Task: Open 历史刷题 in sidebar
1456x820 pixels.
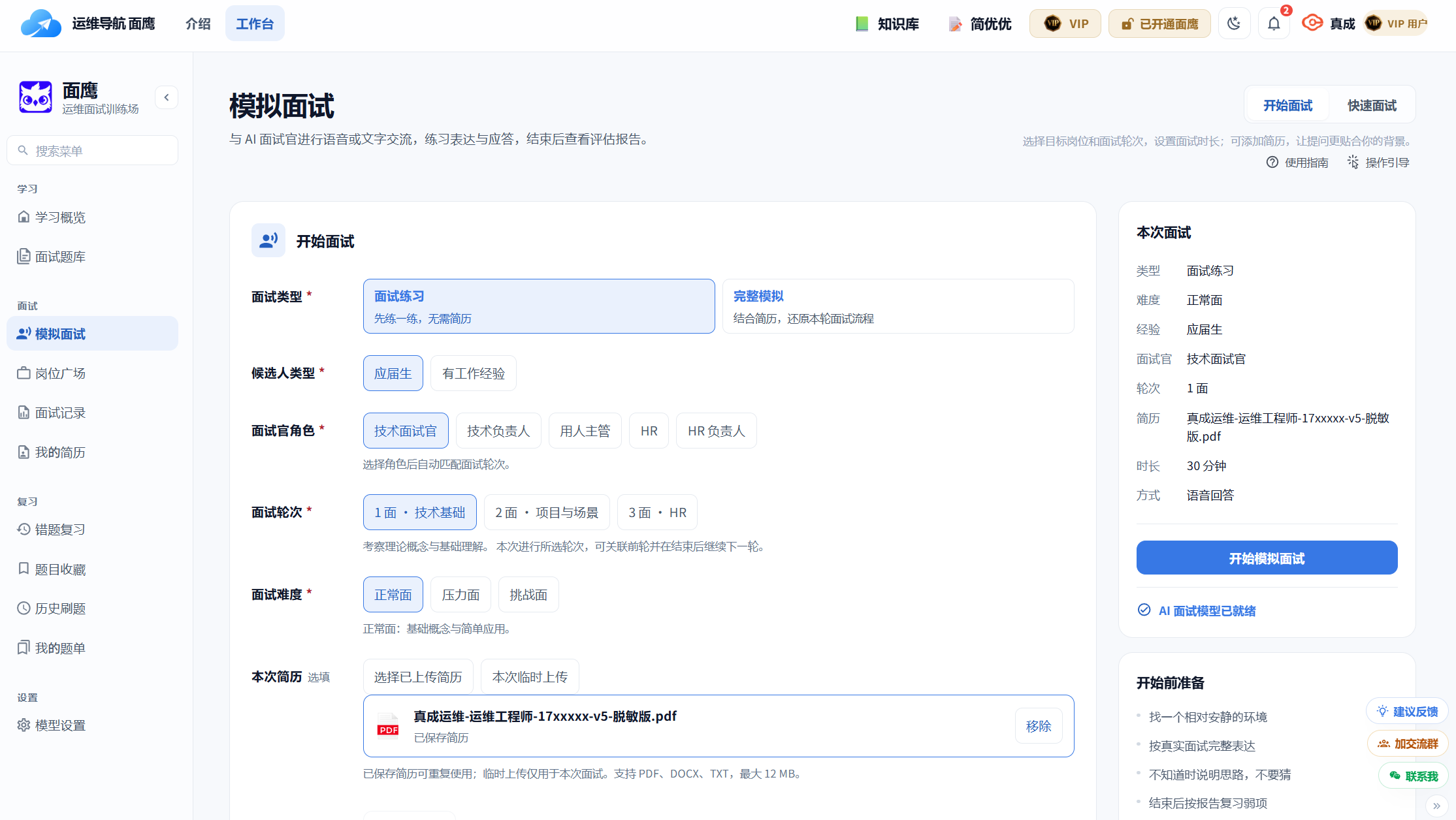Action: (x=92, y=608)
